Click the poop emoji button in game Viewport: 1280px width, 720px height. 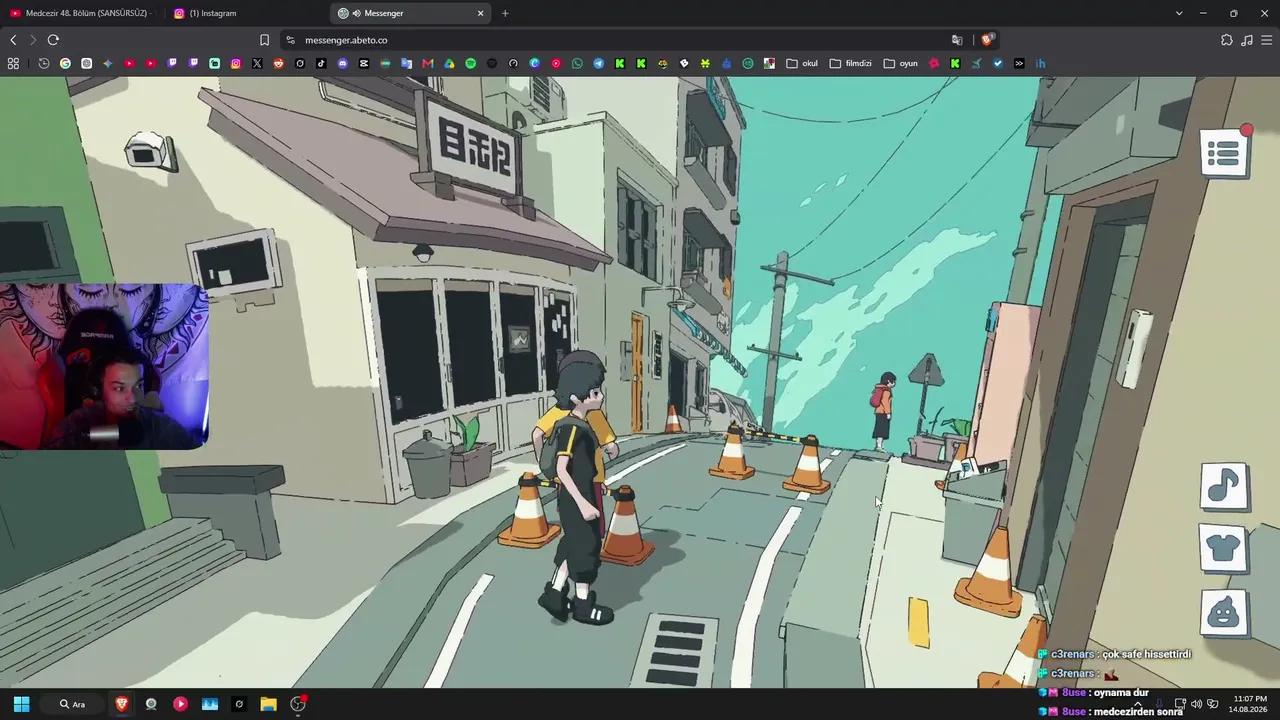tap(1224, 611)
